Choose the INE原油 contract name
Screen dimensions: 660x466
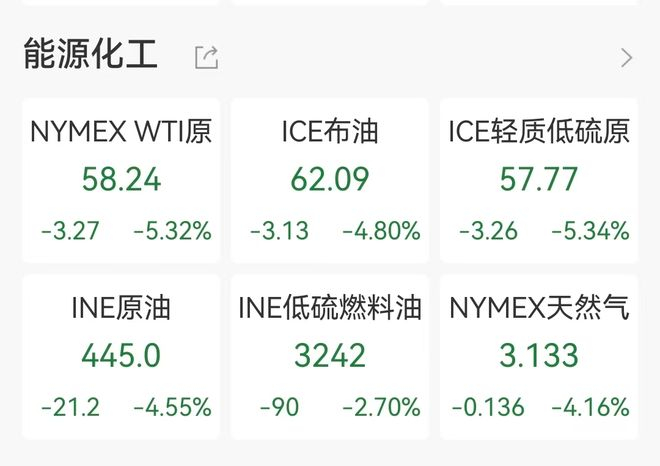121,308
